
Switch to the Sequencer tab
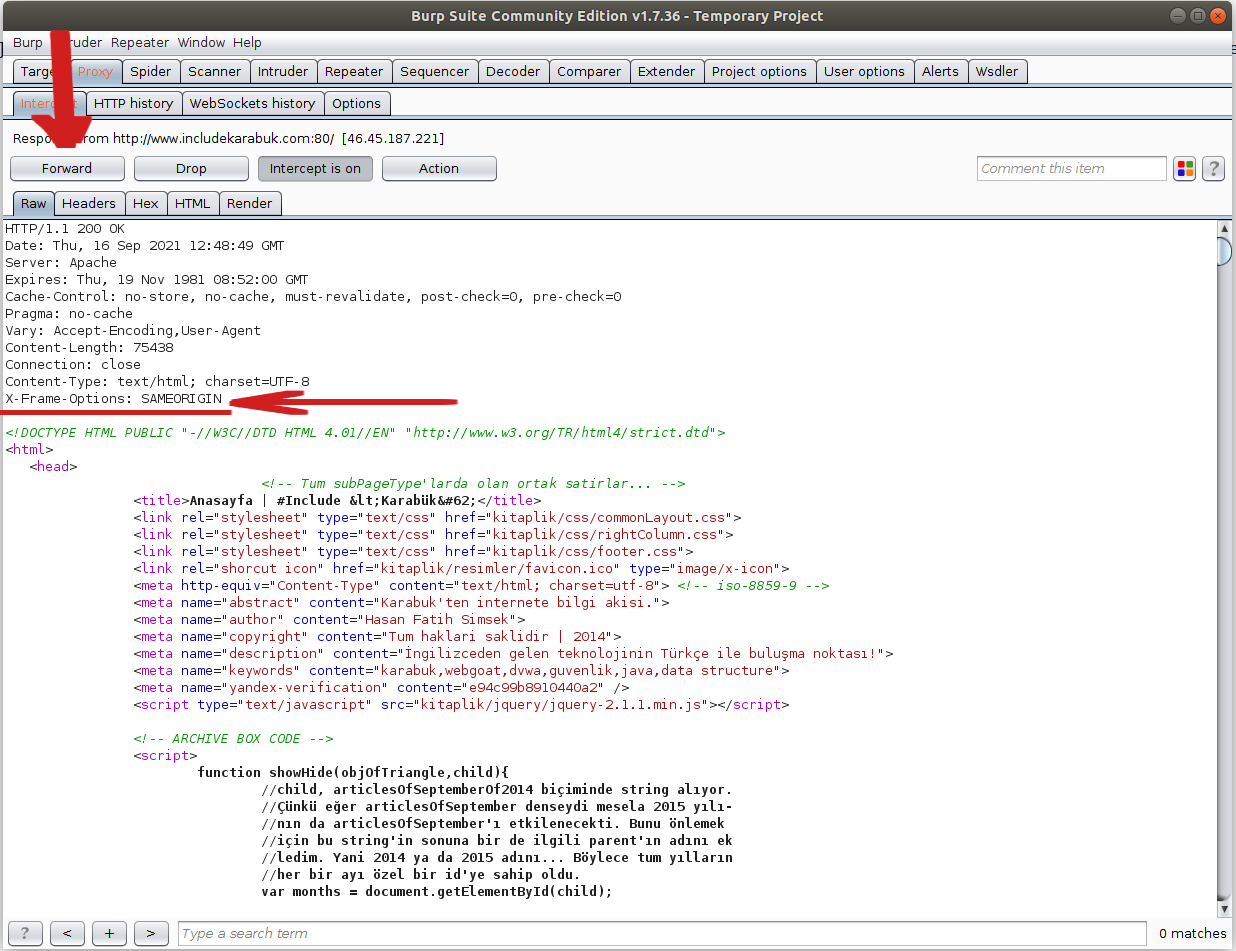pyautogui.click(x=434, y=72)
